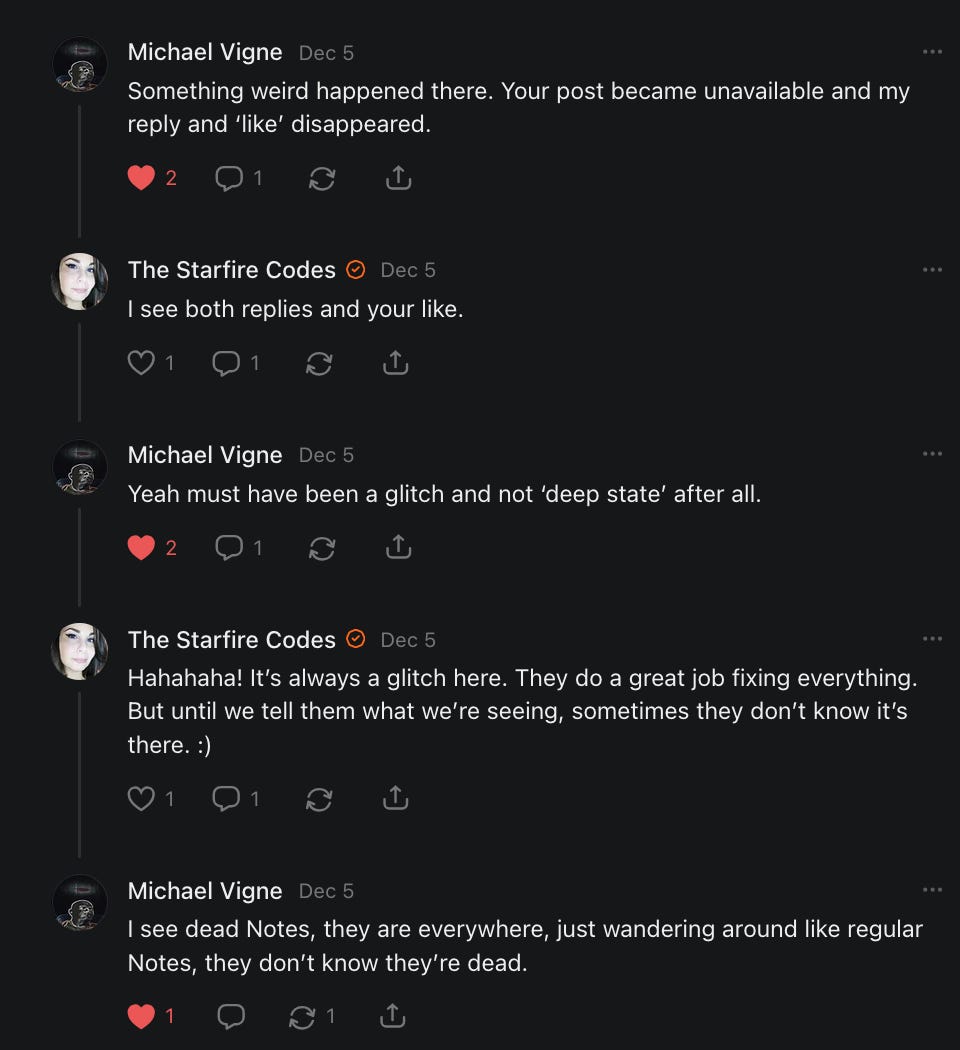Open replies on 'I see both replies' comment
This screenshot has width=960, height=1050.
coord(228,363)
